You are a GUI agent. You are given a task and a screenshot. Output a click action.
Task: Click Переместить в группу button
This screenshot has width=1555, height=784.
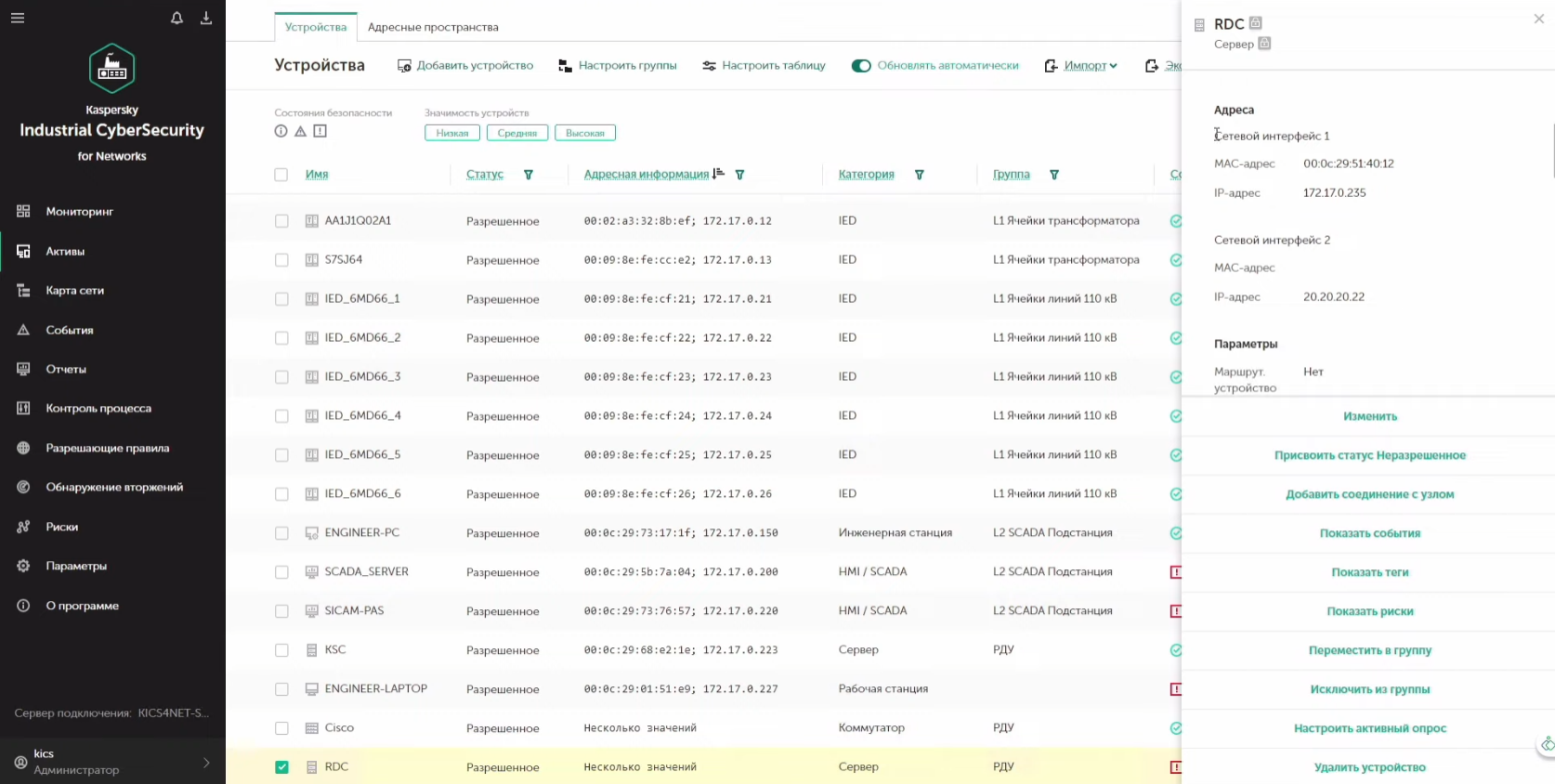pos(1370,650)
